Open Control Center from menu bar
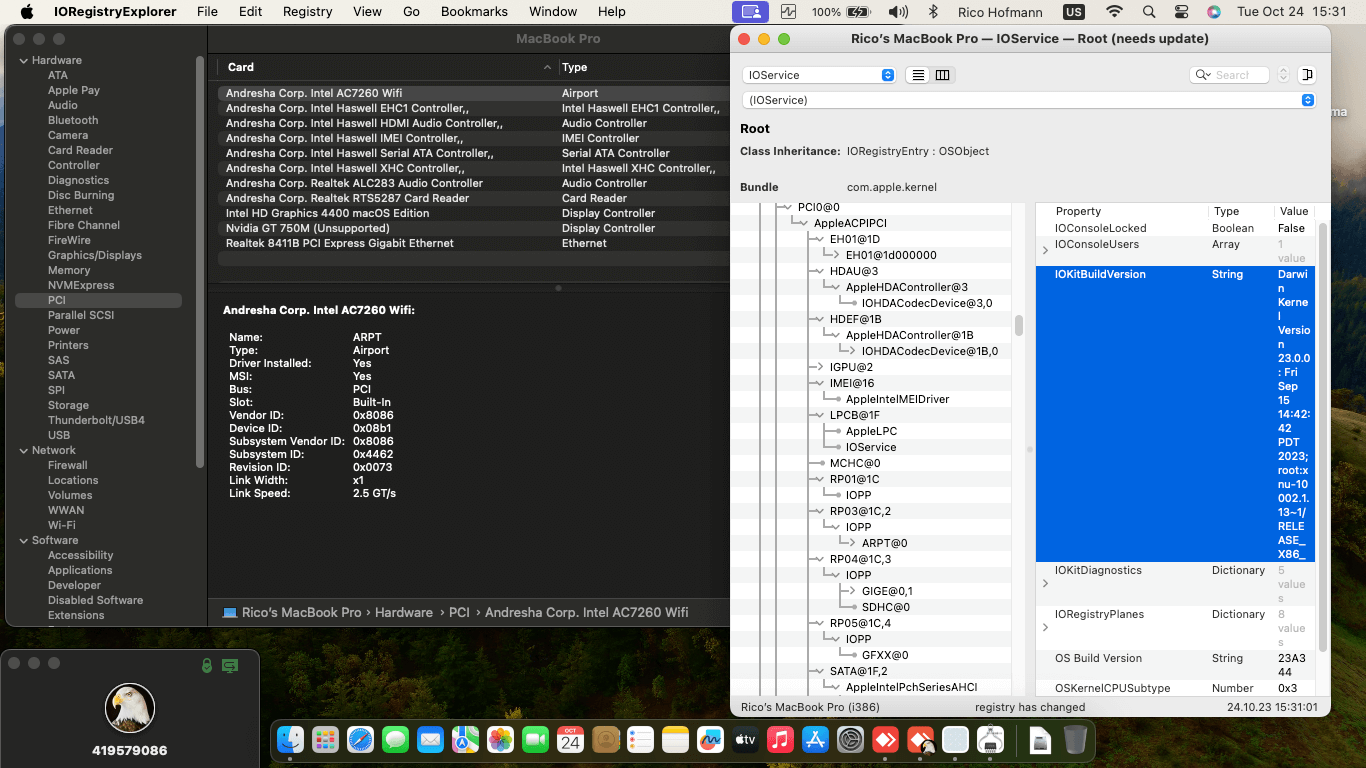 coord(1181,12)
